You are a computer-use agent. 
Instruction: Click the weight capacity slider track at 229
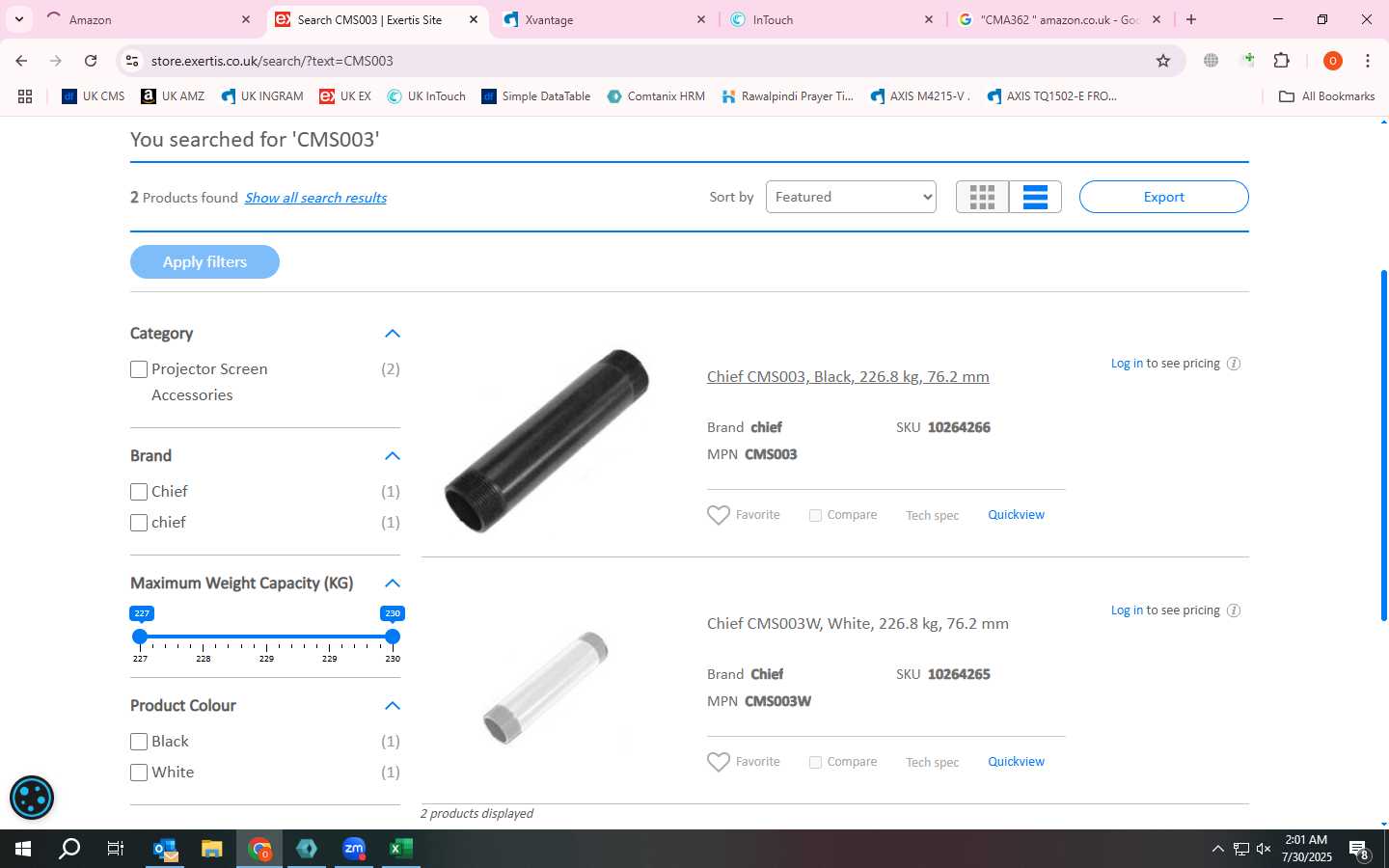coord(266,637)
